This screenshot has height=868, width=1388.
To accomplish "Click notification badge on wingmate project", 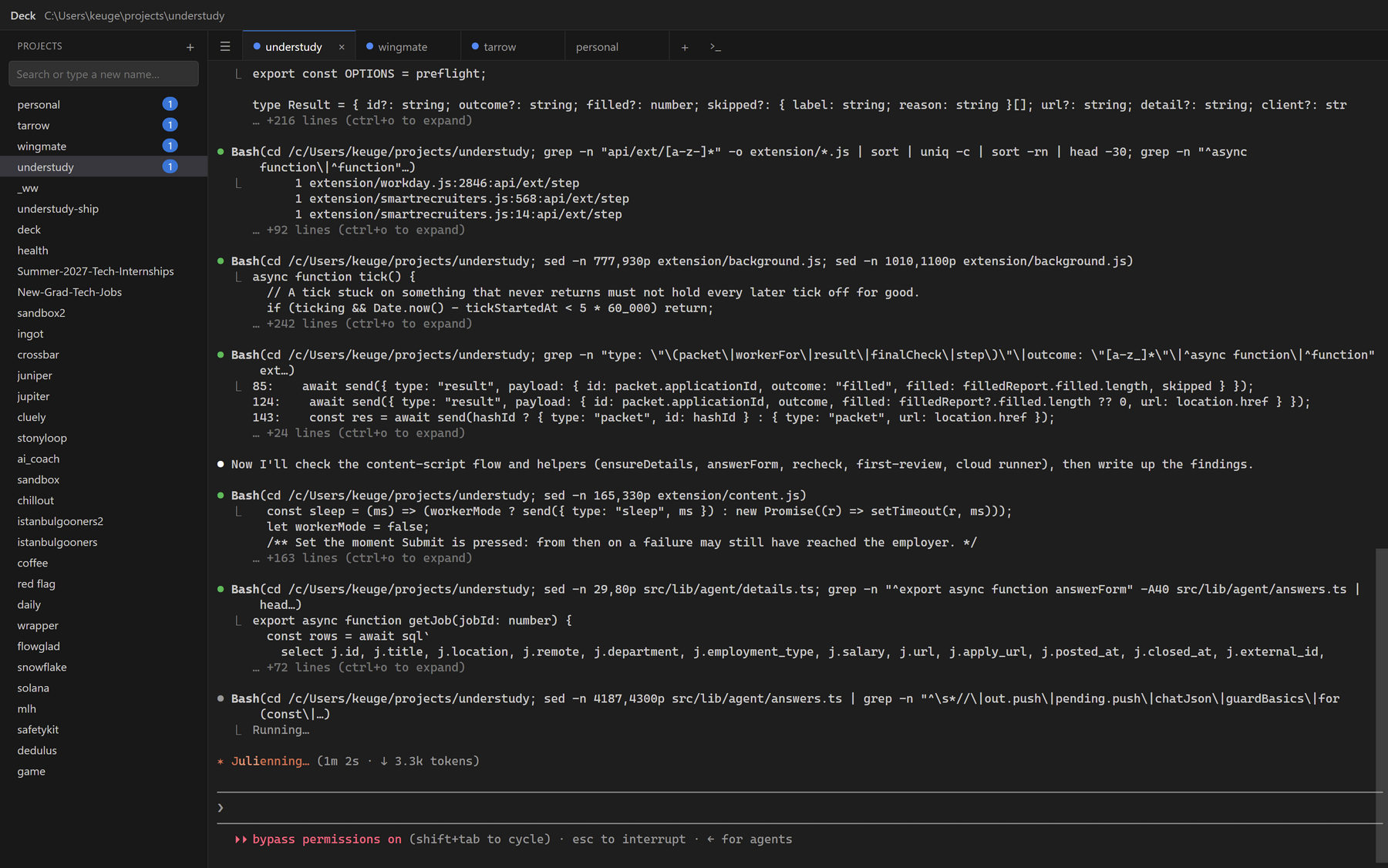I will [x=170, y=146].
